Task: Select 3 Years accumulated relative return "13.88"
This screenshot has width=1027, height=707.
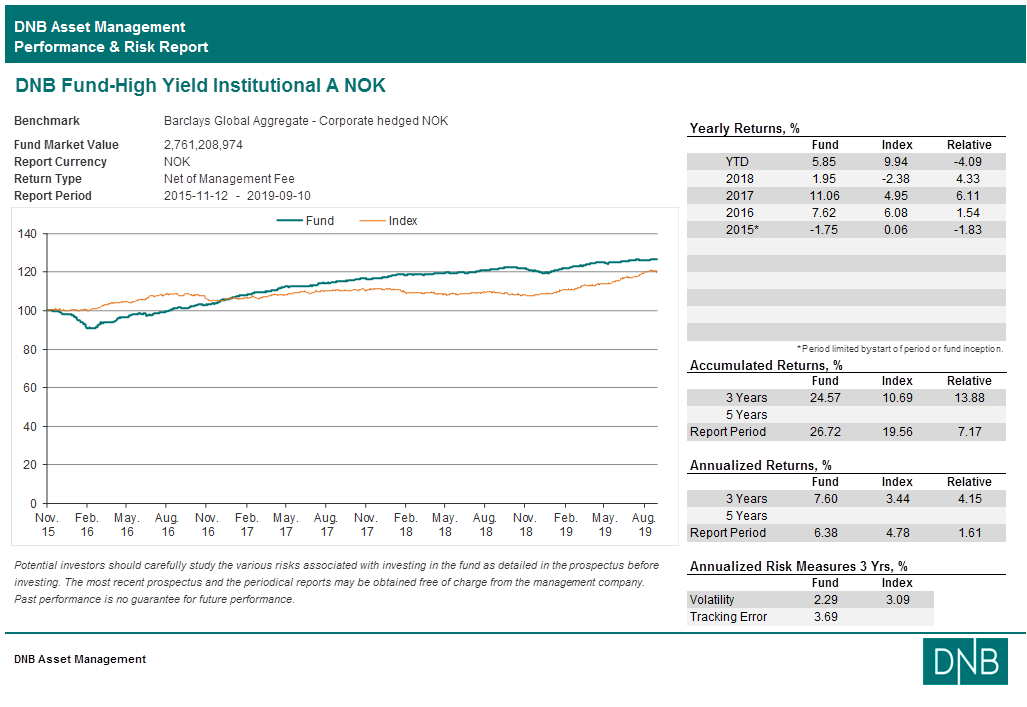Action: pyautogui.click(x=969, y=398)
